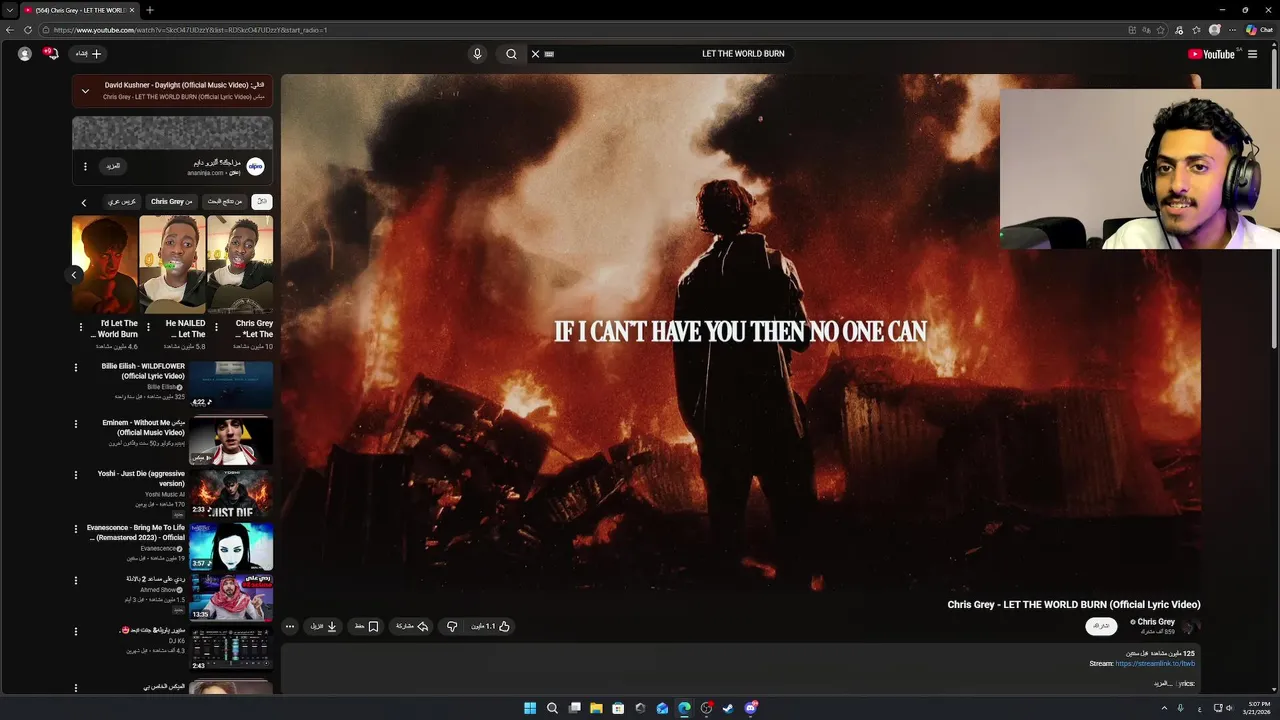Click the search magnifier button
Viewport: 1280px width, 720px height.
pyautogui.click(x=511, y=54)
